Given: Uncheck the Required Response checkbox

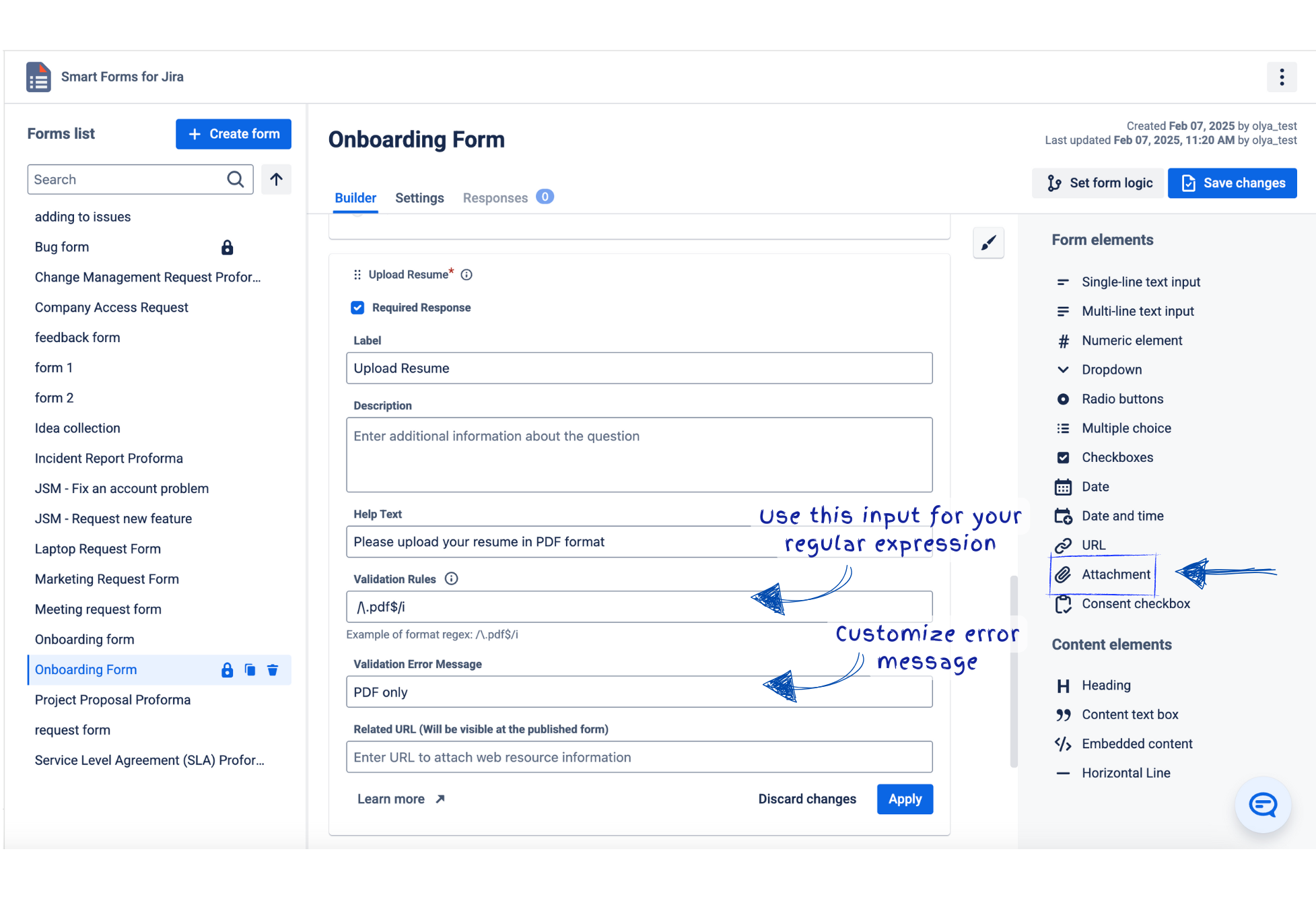Looking at the screenshot, I should point(357,308).
